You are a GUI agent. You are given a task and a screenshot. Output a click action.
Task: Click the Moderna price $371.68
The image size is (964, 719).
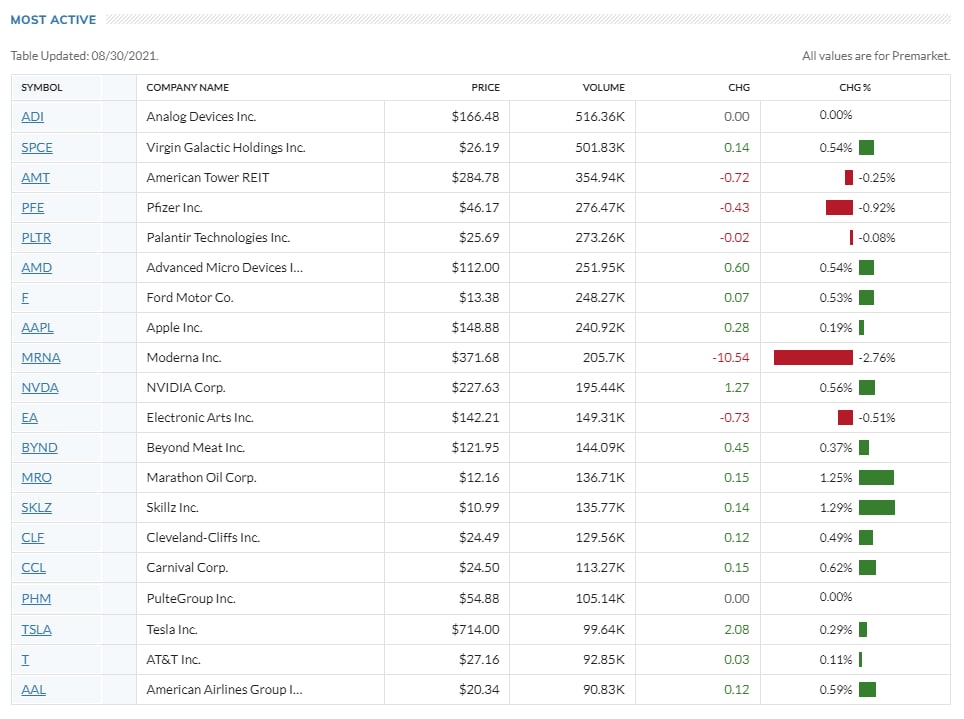click(475, 358)
